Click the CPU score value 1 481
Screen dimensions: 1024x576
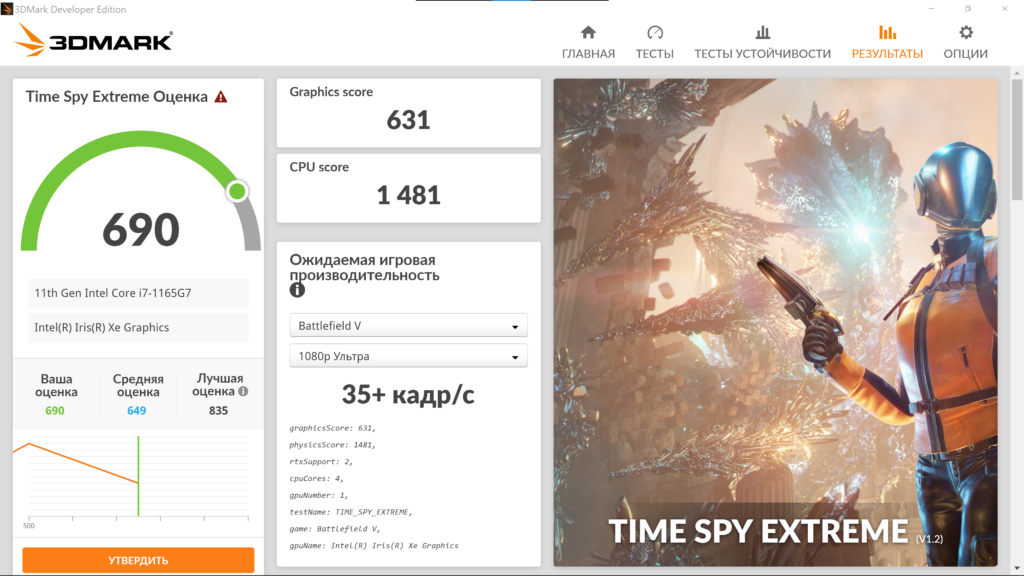(408, 195)
